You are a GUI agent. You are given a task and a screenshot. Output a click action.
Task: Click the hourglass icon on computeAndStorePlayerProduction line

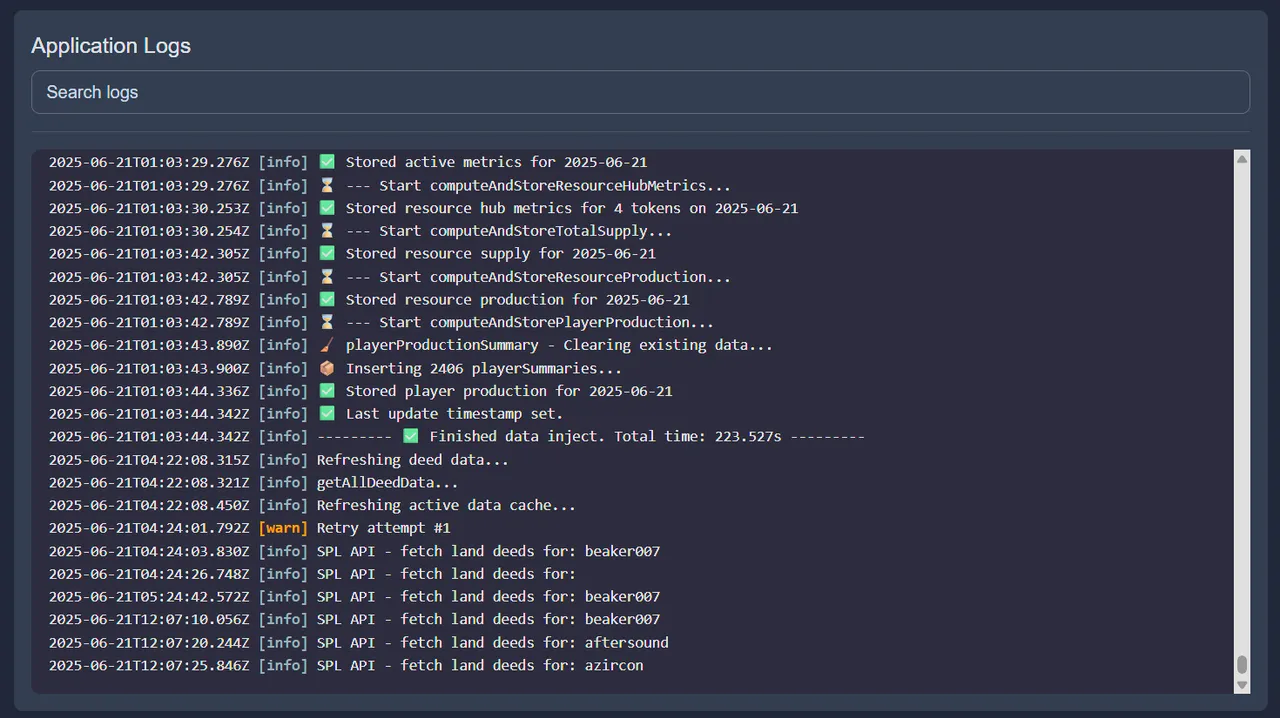(x=327, y=322)
